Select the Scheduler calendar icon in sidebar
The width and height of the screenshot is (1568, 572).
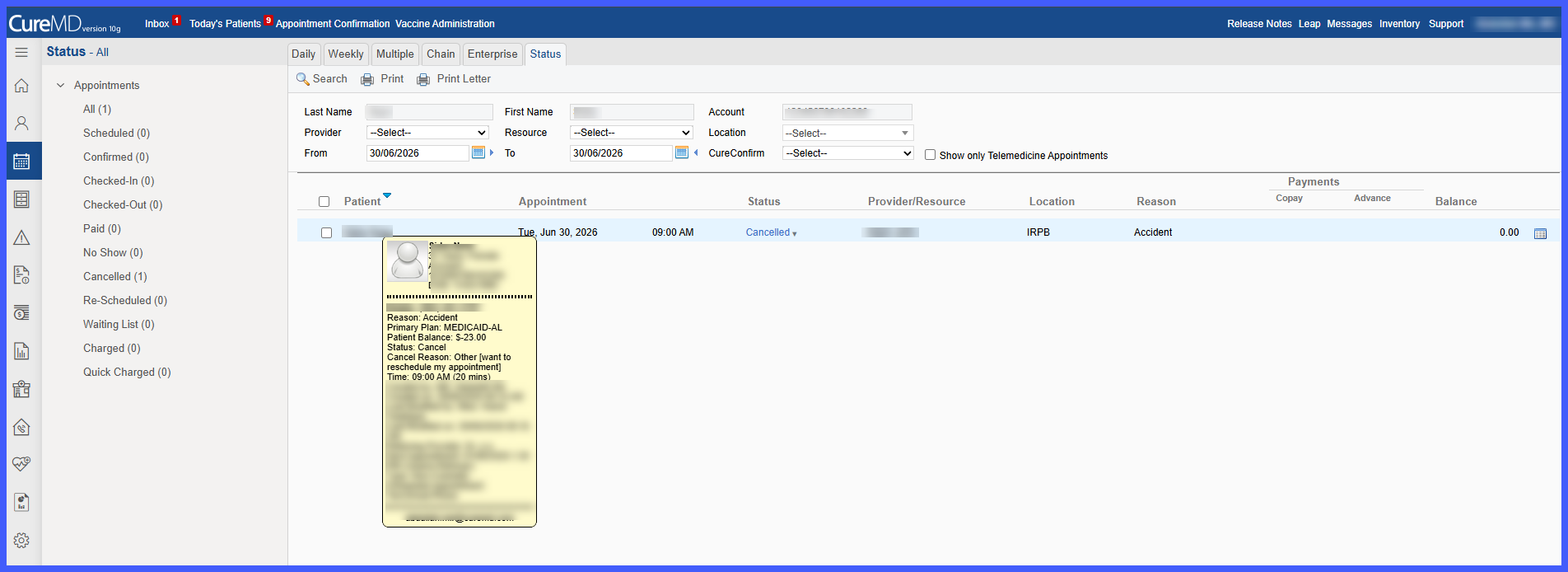coord(21,162)
